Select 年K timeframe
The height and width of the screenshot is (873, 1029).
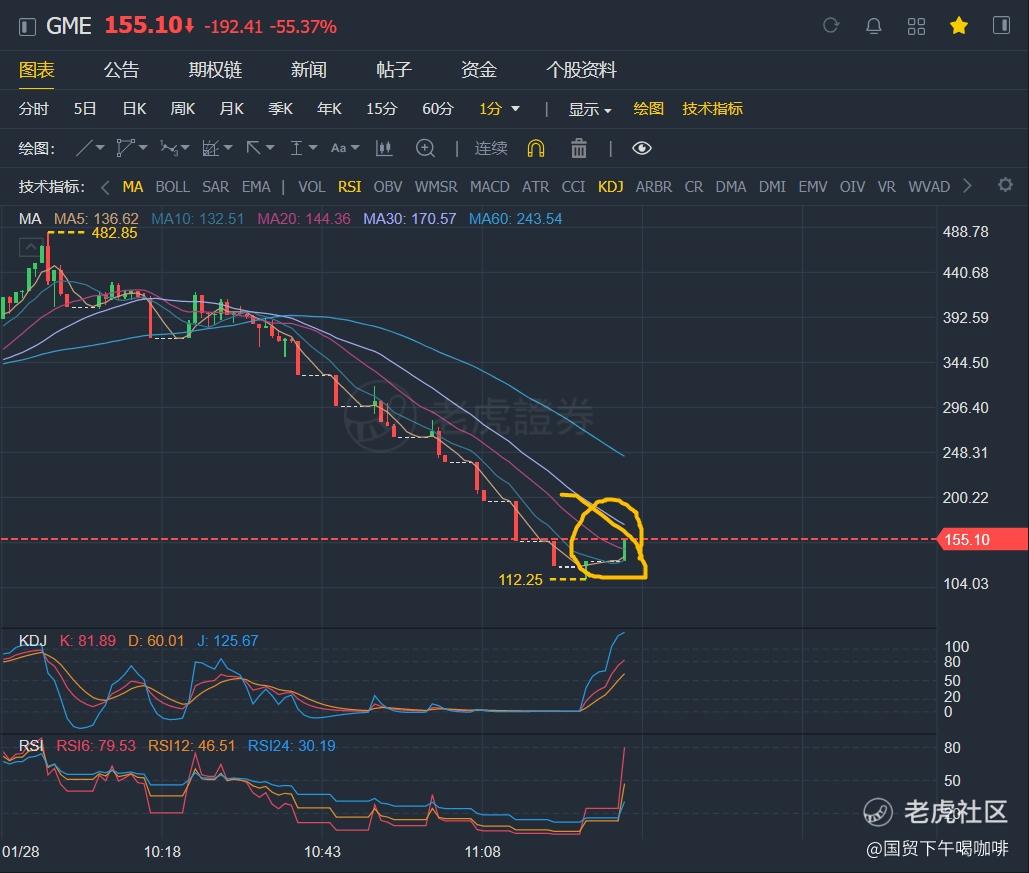[329, 108]
